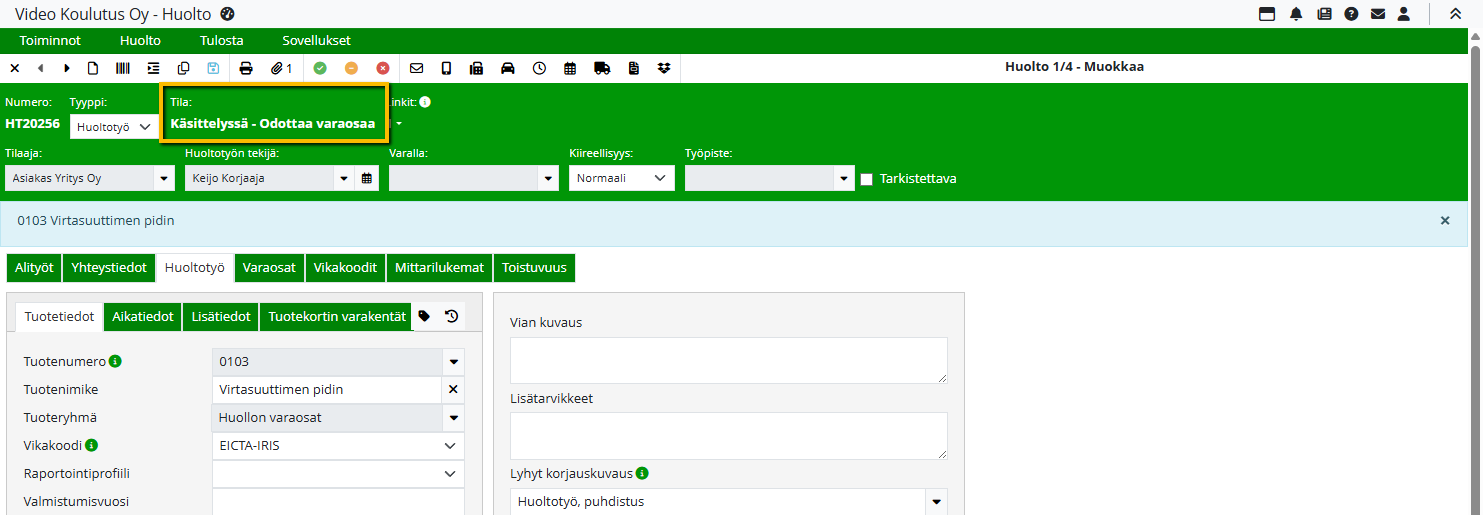Switch to the Varaosat tab
1483x515 pixels.
269,268
